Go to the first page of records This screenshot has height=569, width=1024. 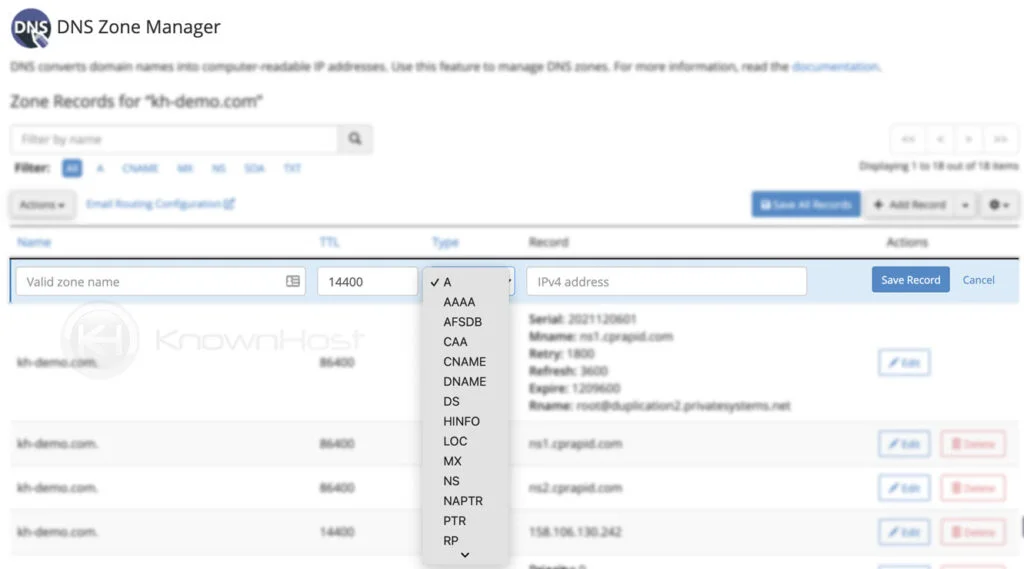(x=908, y=139)
